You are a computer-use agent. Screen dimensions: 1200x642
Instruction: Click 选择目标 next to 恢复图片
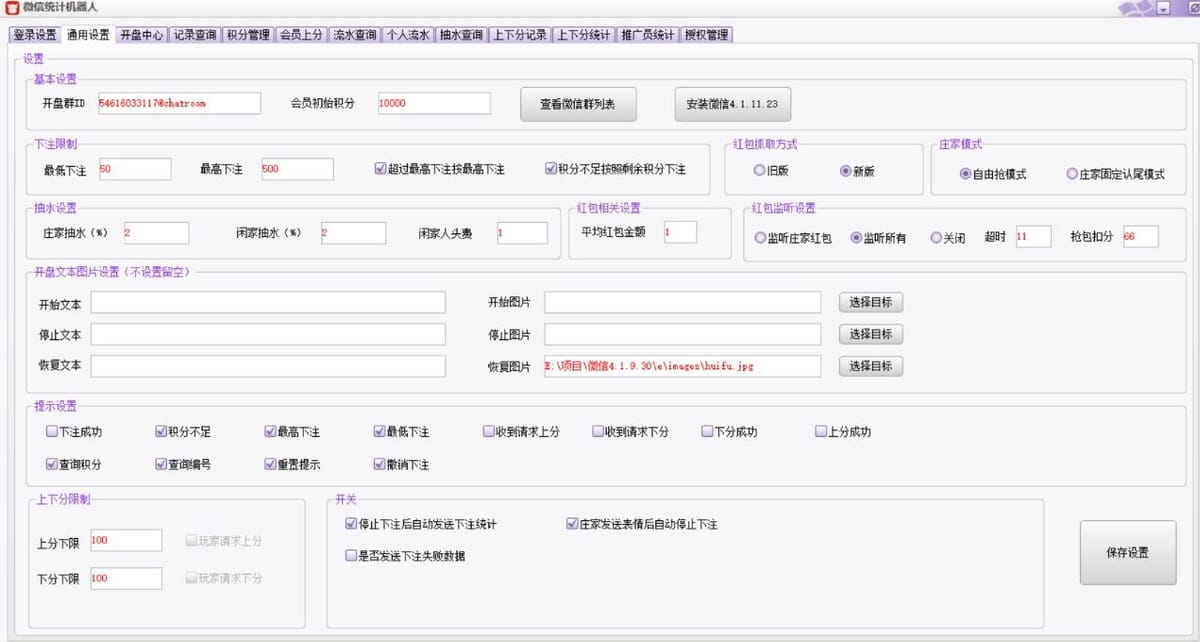click(870, 366)
